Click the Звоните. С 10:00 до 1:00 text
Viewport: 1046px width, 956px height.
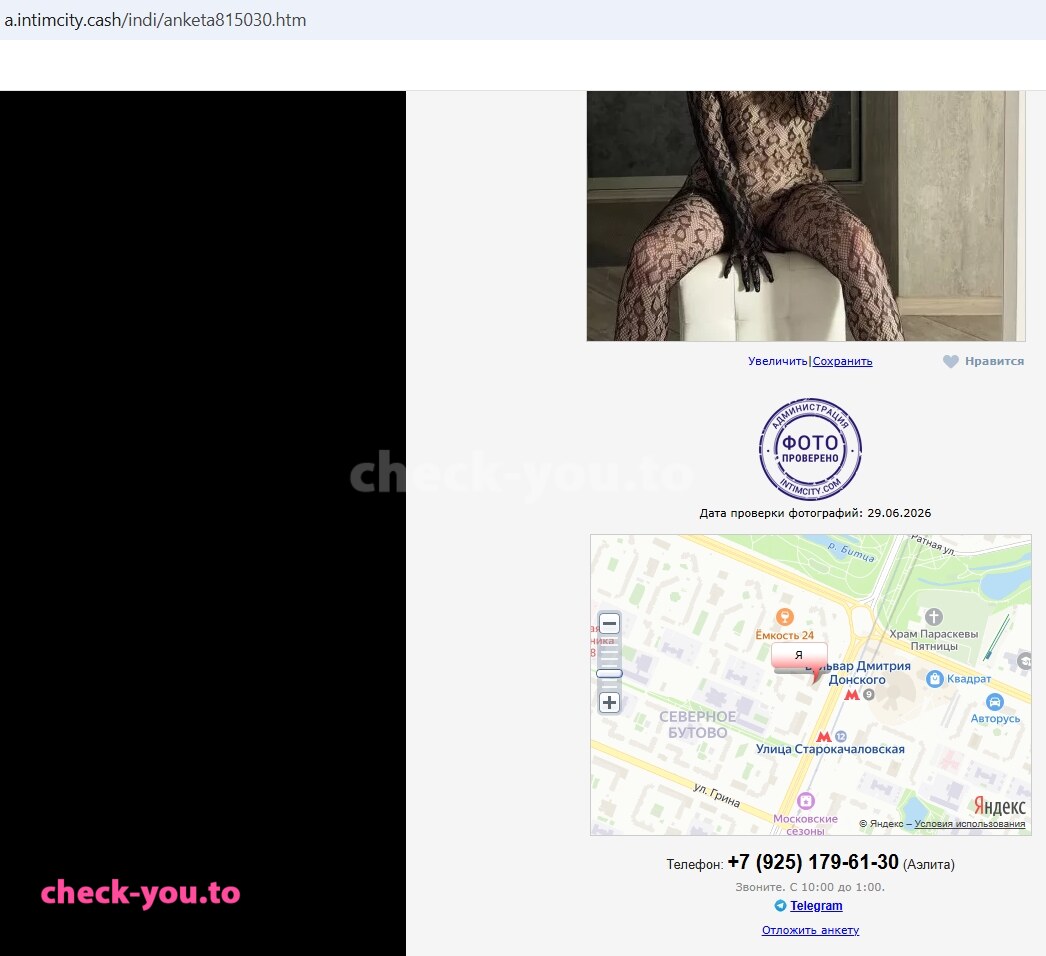[810, 887]
